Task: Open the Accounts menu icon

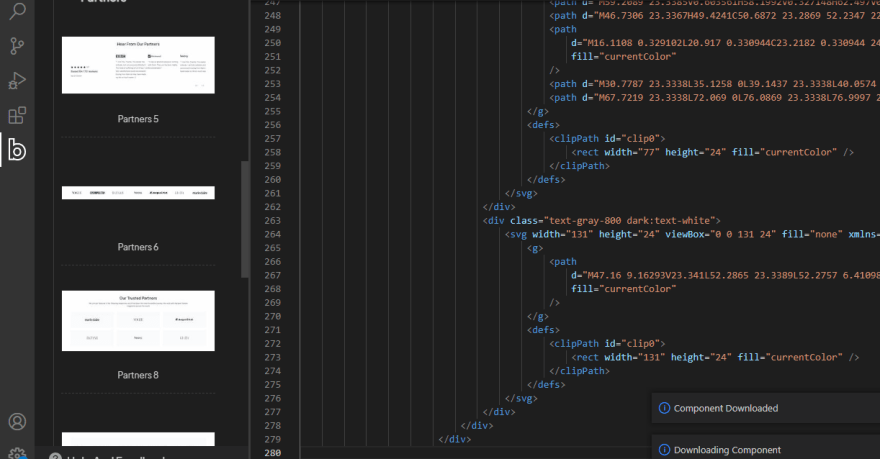Action: [x=17, y=421]
